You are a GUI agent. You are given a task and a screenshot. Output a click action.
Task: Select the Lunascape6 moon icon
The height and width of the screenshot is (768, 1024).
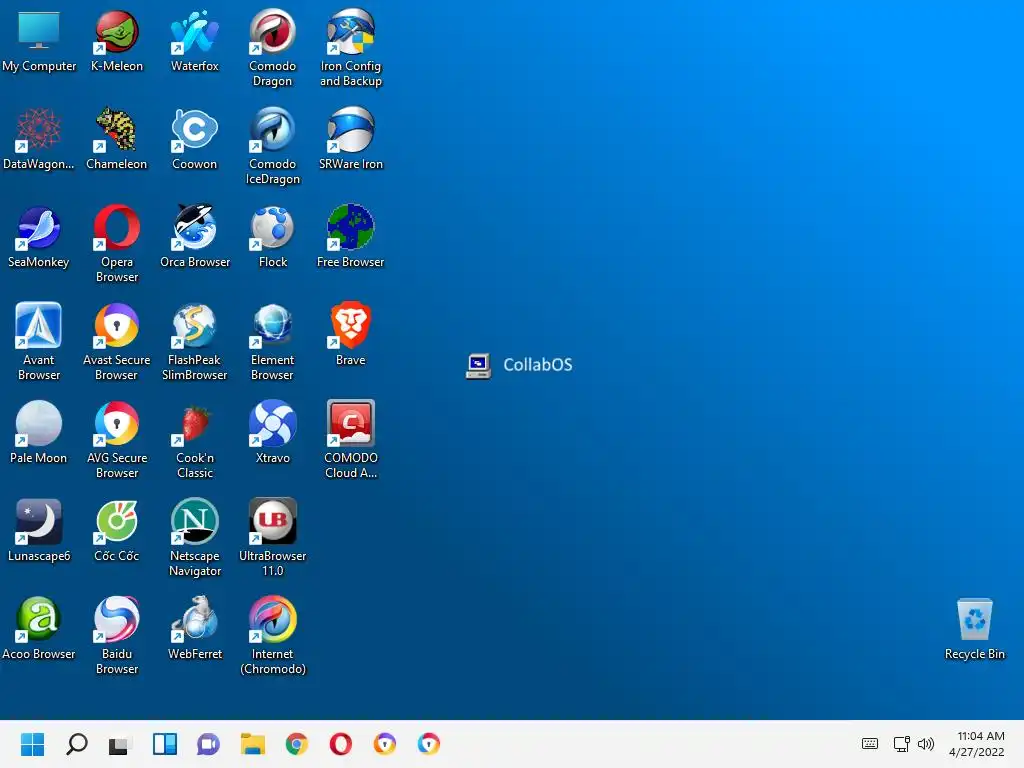point(39,521)
